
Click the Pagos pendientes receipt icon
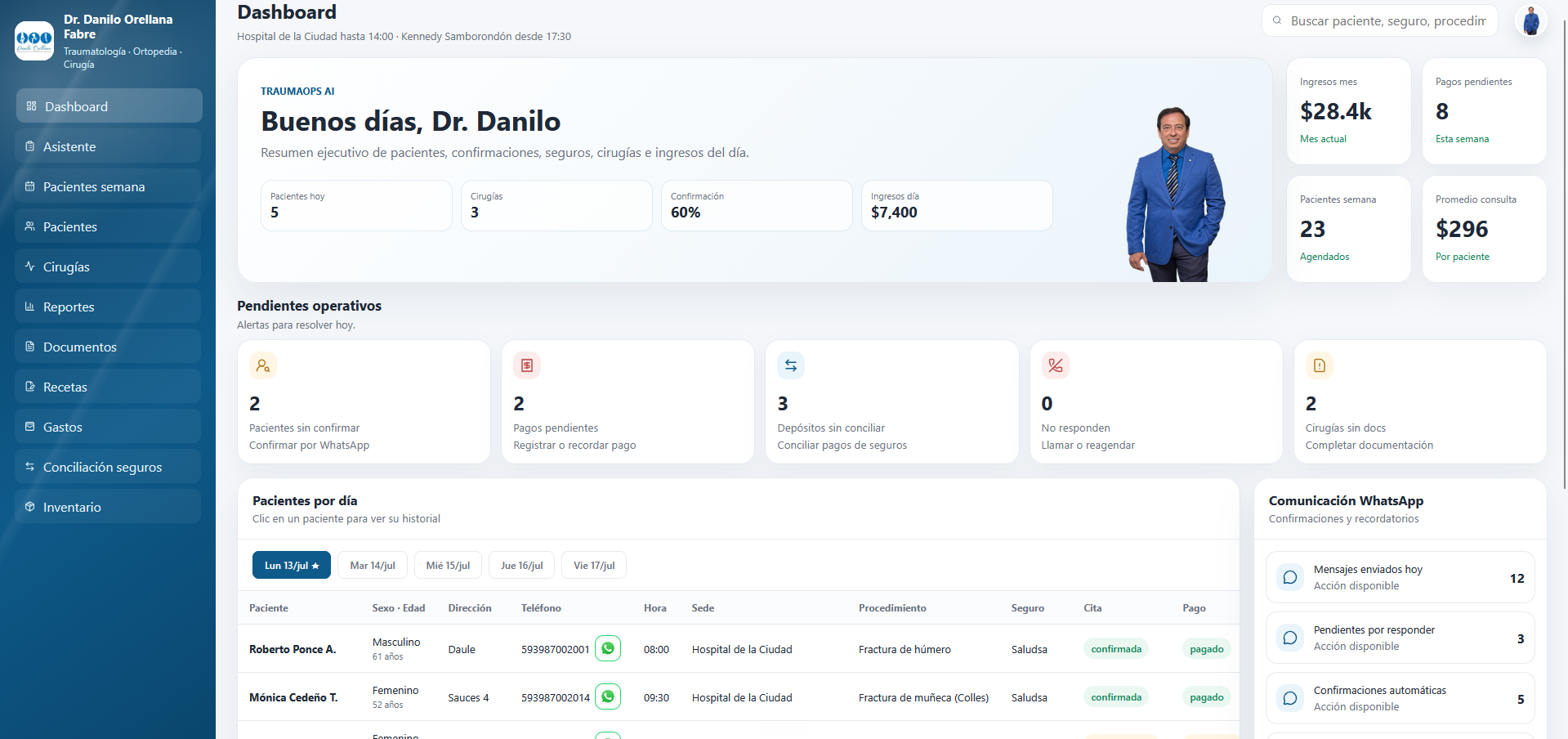527,365
